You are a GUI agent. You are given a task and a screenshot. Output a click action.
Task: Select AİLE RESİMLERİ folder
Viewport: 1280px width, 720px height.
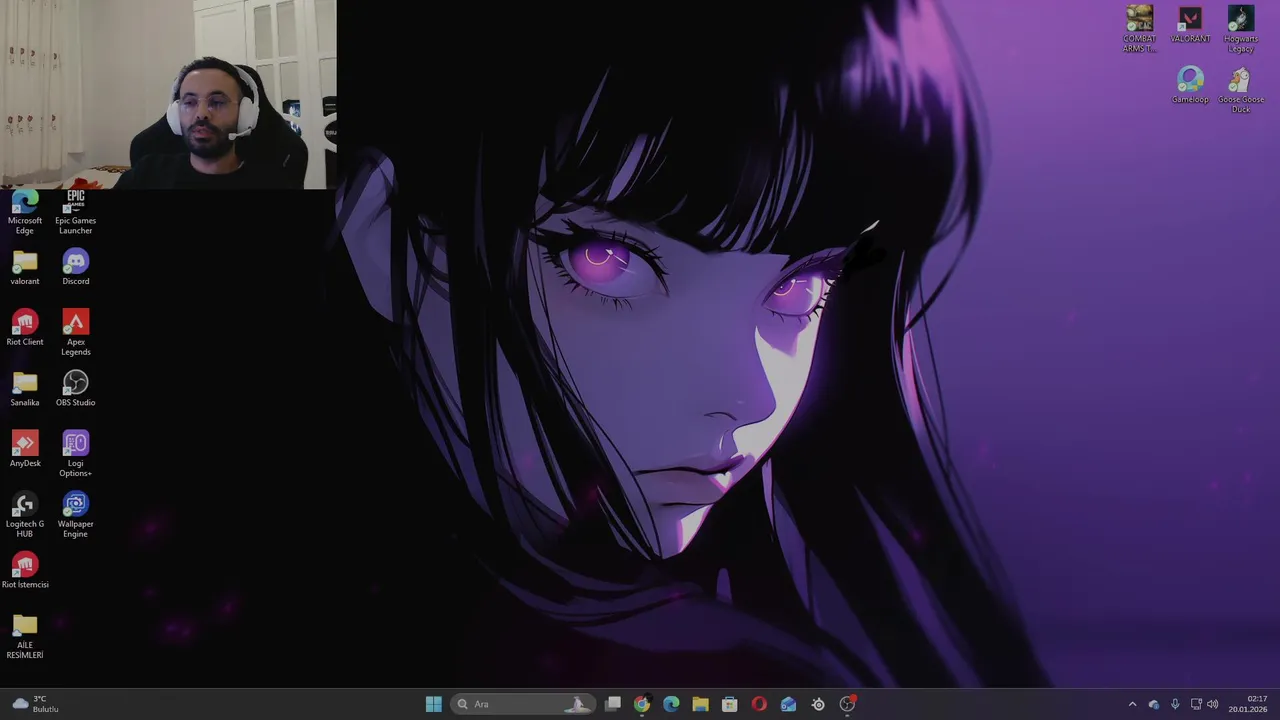coord(25,636)
